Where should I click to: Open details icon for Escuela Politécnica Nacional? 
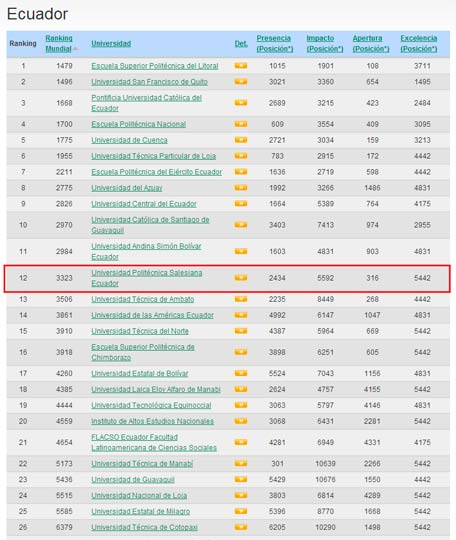tap(241, 124)
